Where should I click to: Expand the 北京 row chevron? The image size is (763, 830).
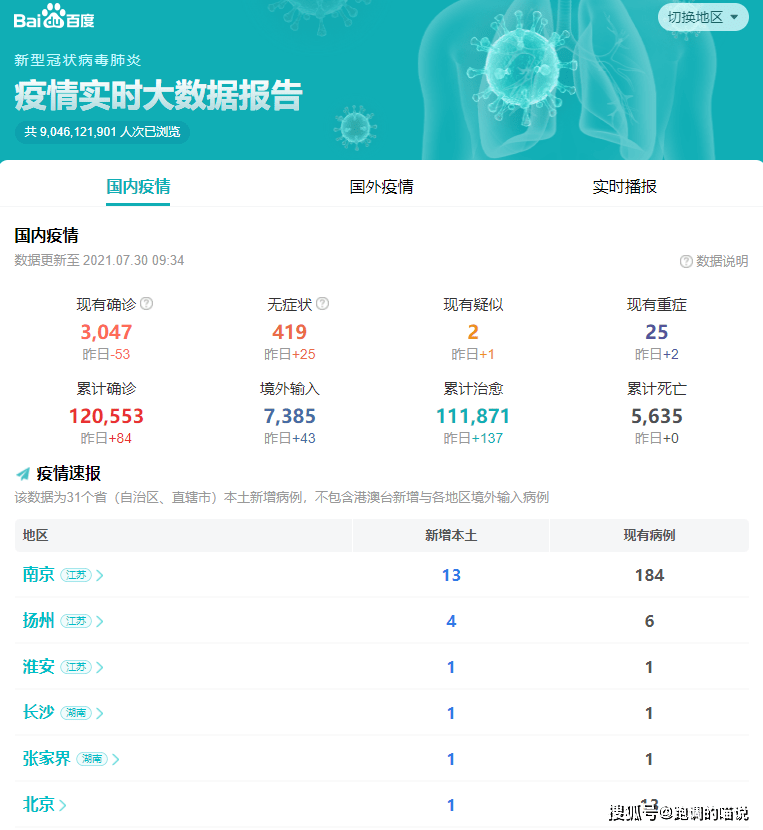[63, 805]
